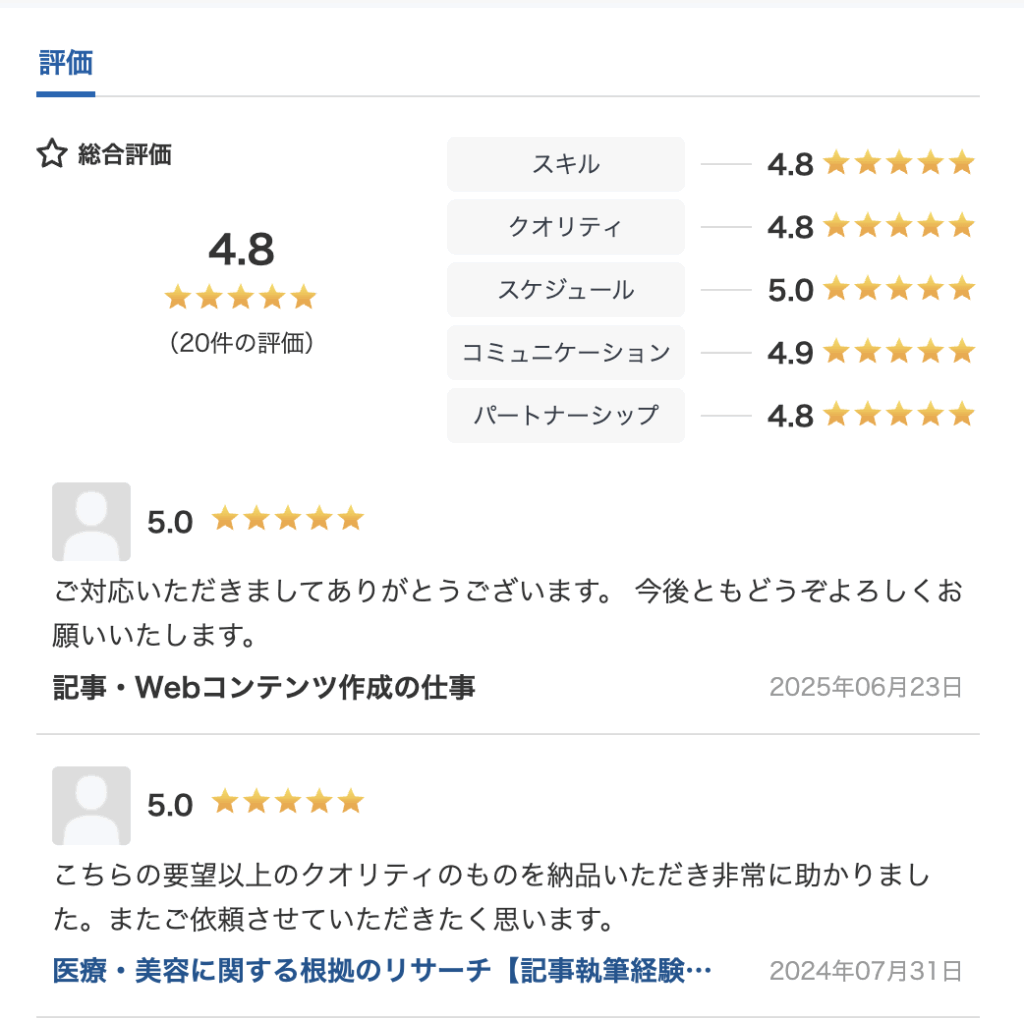1024x1022 pixels.
Task: Select the パートナーシップ rating label
Action: coord(566,415)
